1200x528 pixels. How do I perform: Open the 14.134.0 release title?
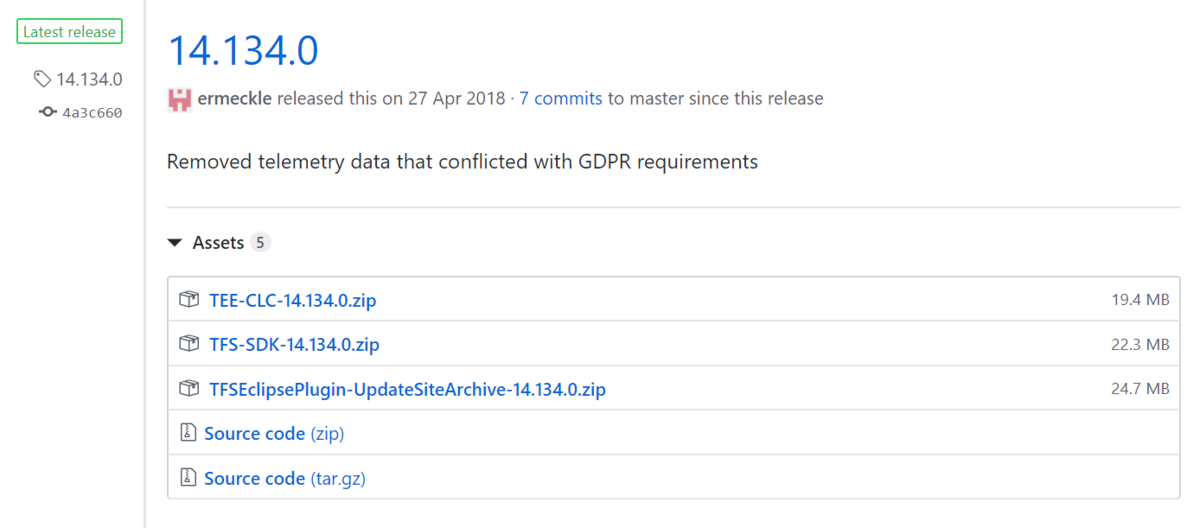243,50
